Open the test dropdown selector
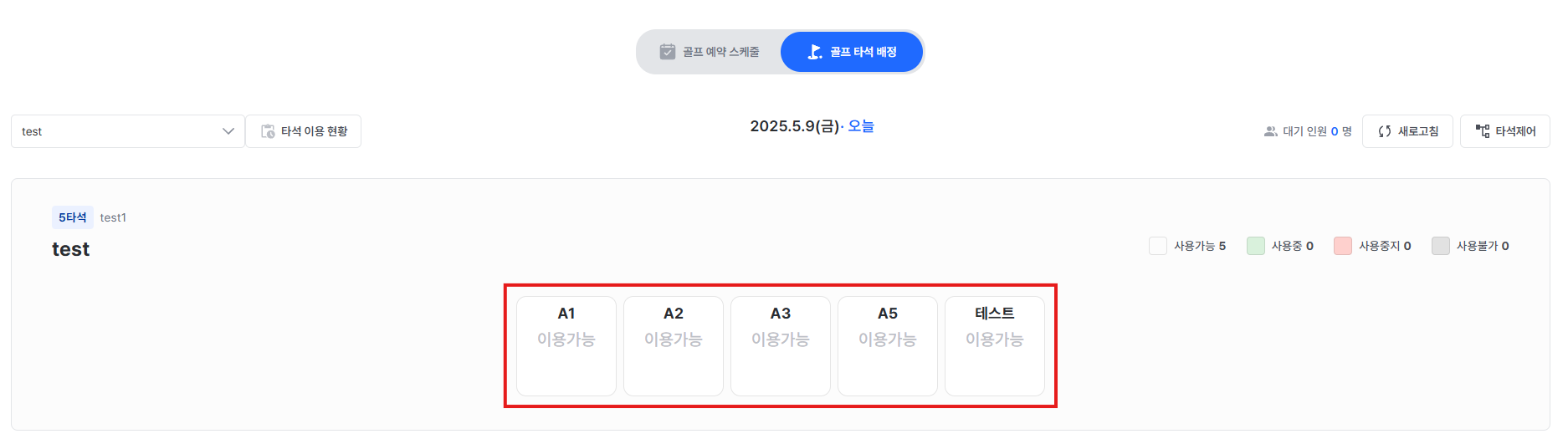The image size is (1568, 444). point(128,131)
